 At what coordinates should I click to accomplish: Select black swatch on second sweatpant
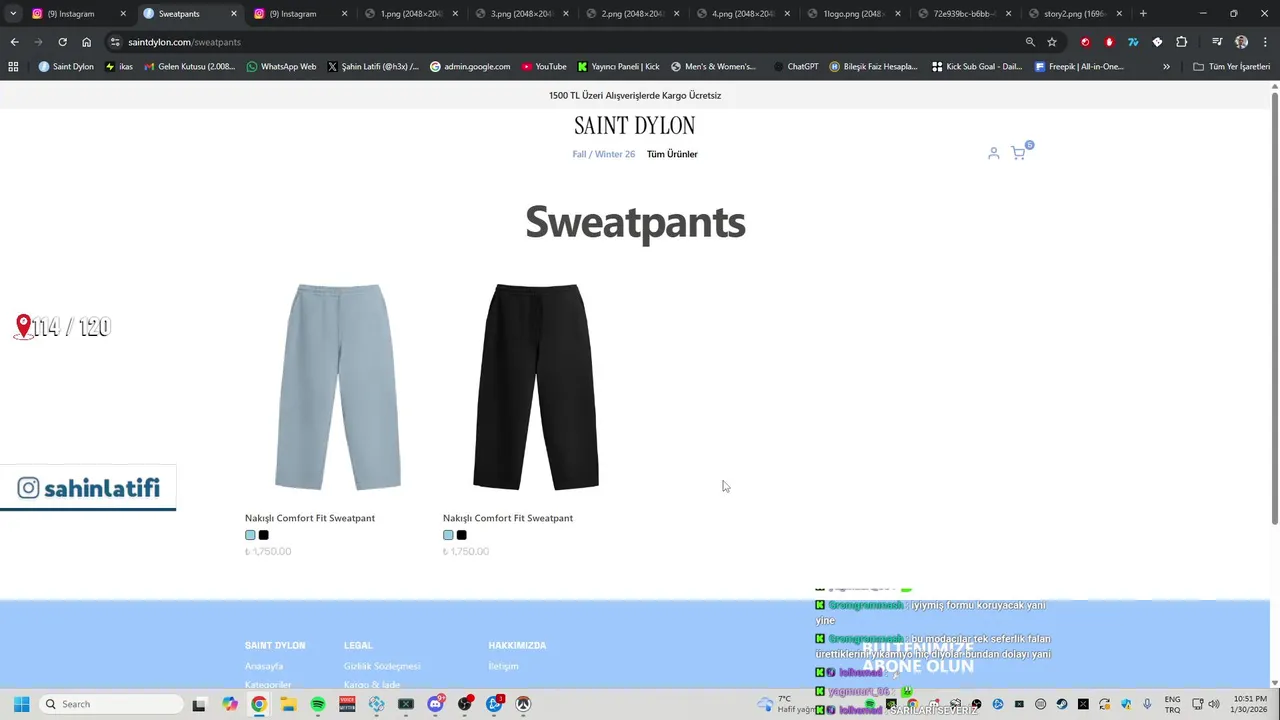[x=462, y=535]
